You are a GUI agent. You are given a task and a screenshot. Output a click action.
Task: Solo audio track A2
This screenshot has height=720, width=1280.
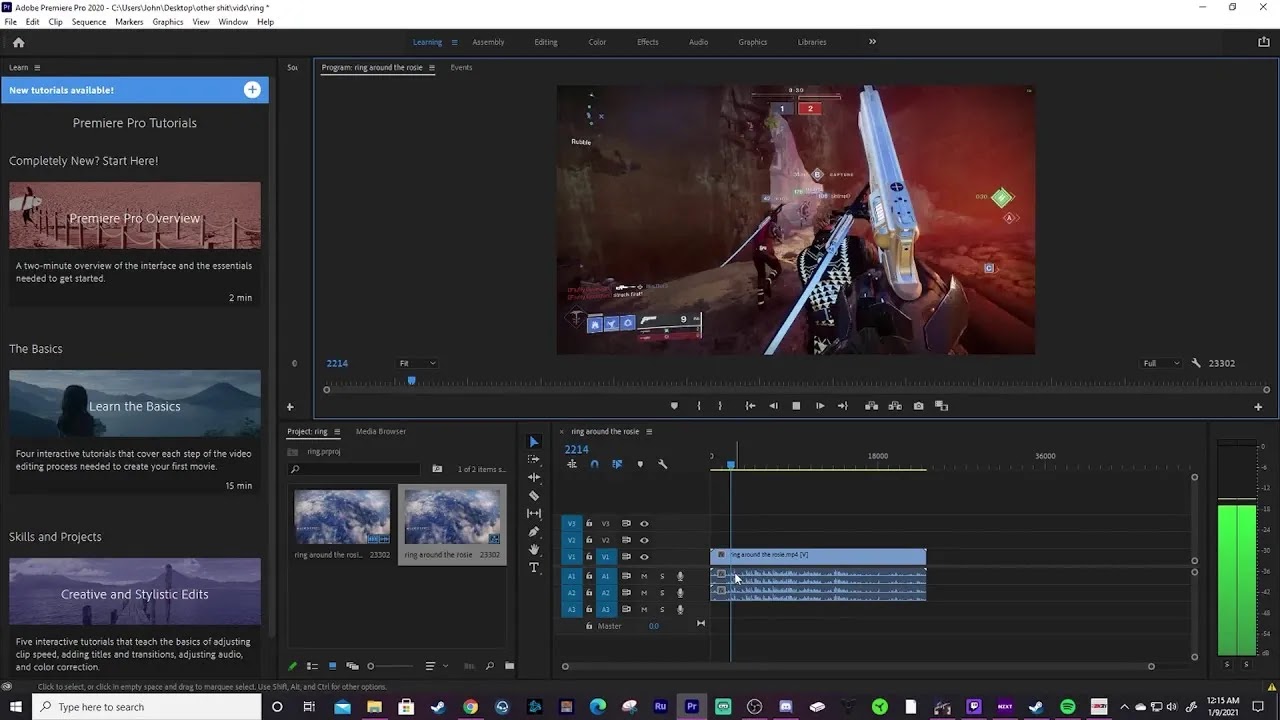[661, 593]
